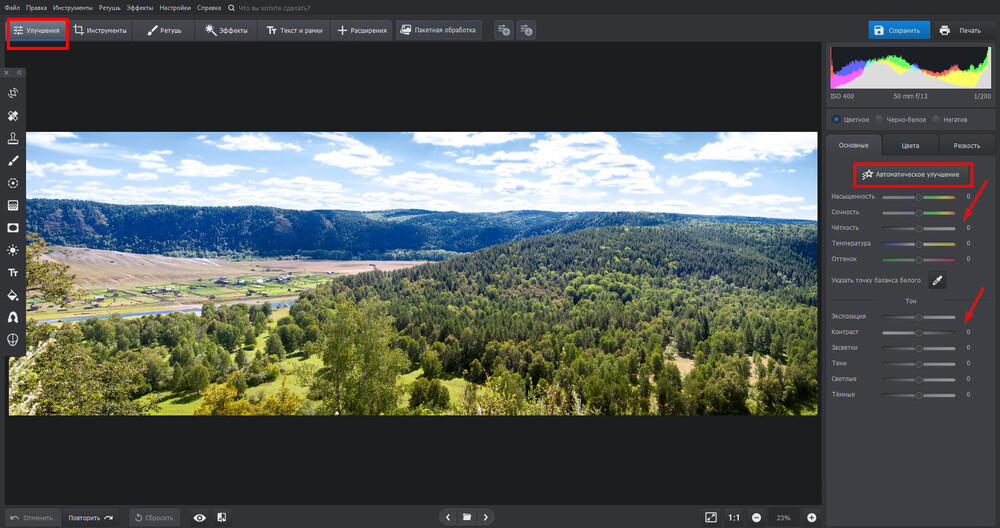Zoom in with the plus button

point(811,517)
